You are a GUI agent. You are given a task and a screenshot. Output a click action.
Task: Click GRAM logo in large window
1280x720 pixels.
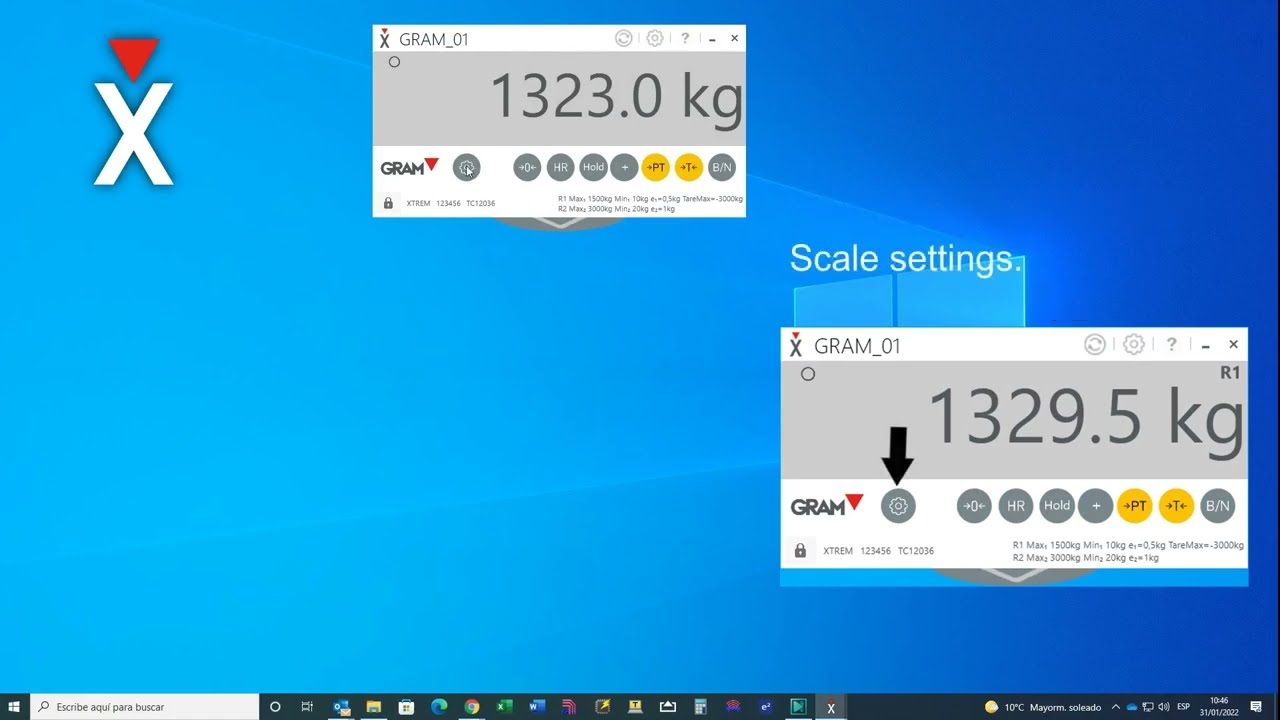point(827,505)
